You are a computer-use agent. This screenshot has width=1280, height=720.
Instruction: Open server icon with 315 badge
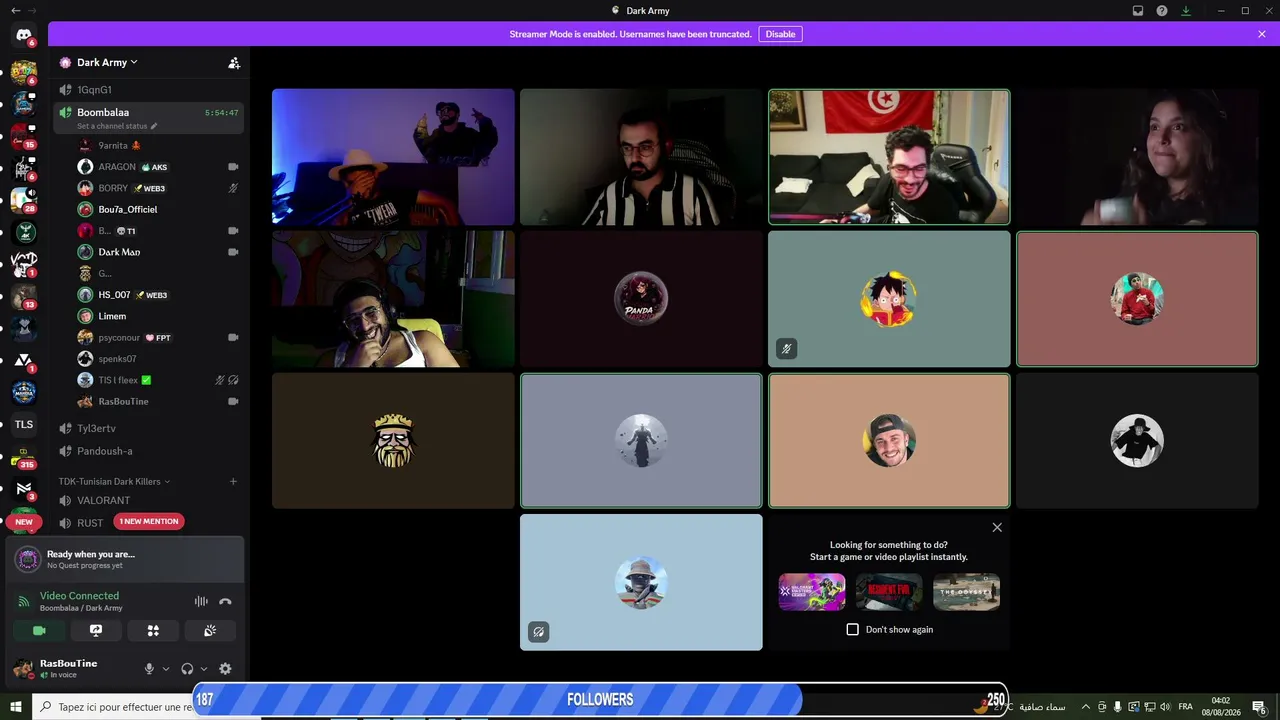(x=24, y=457)
